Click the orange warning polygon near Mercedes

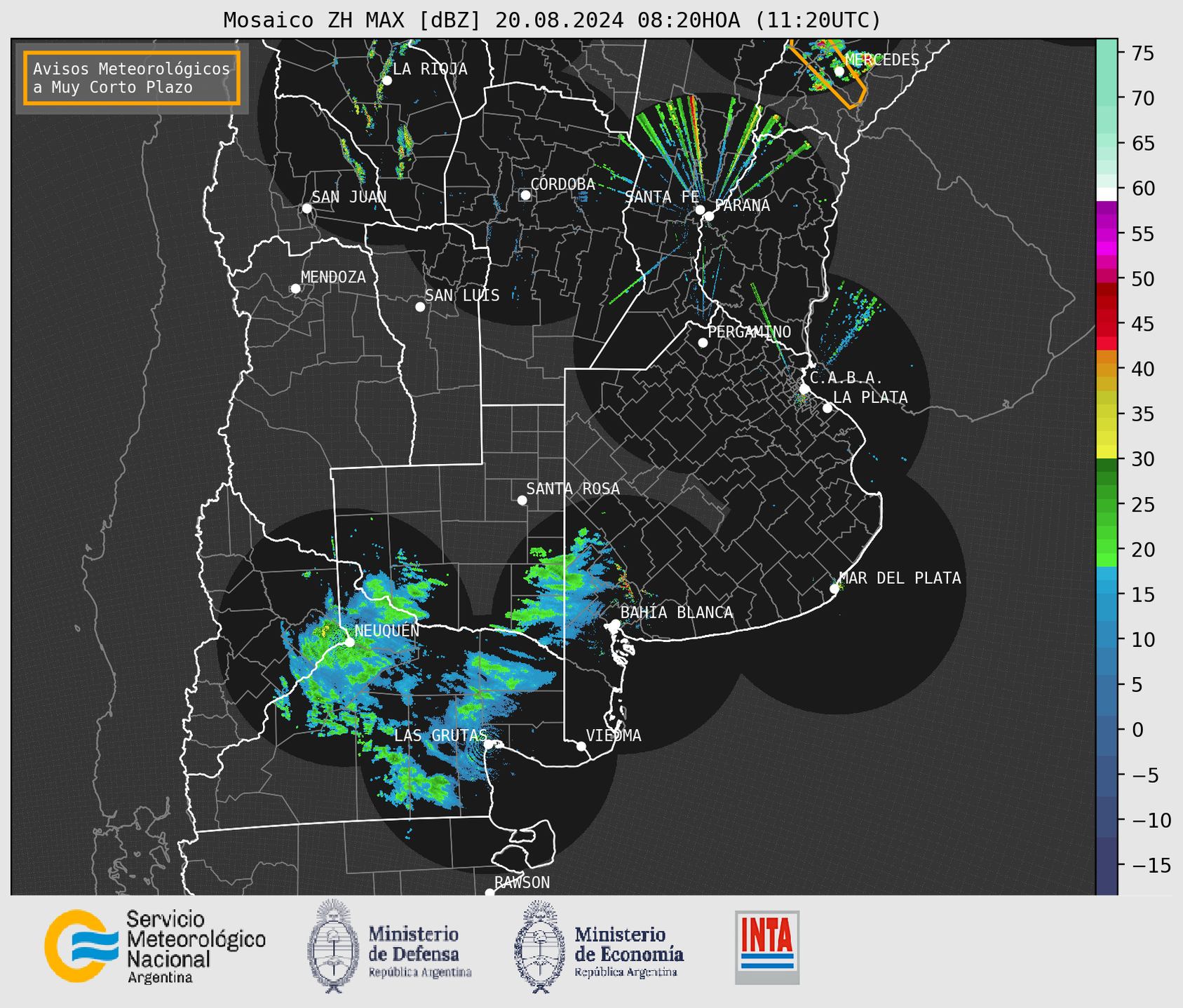click(x=829, y=73)
